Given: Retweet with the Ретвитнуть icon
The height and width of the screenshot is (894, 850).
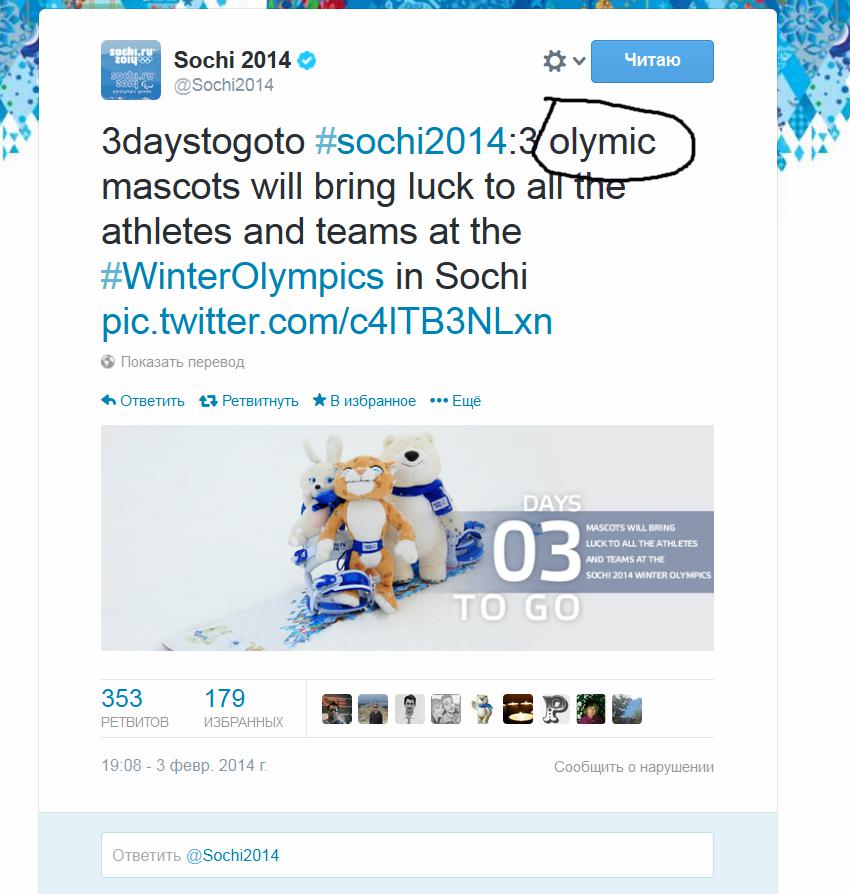Looking at the screenshot, I should coord(208,401).
